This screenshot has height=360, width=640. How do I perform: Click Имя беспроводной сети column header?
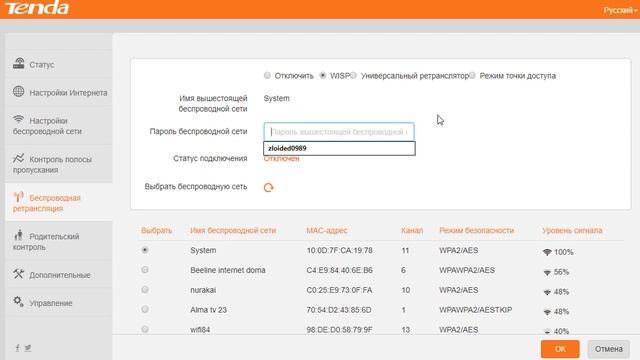tap(233, 231)
